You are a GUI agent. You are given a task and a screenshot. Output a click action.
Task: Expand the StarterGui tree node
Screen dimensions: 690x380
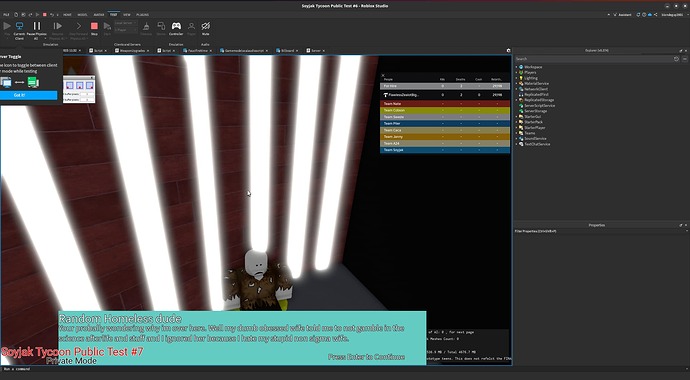point(517,117)
